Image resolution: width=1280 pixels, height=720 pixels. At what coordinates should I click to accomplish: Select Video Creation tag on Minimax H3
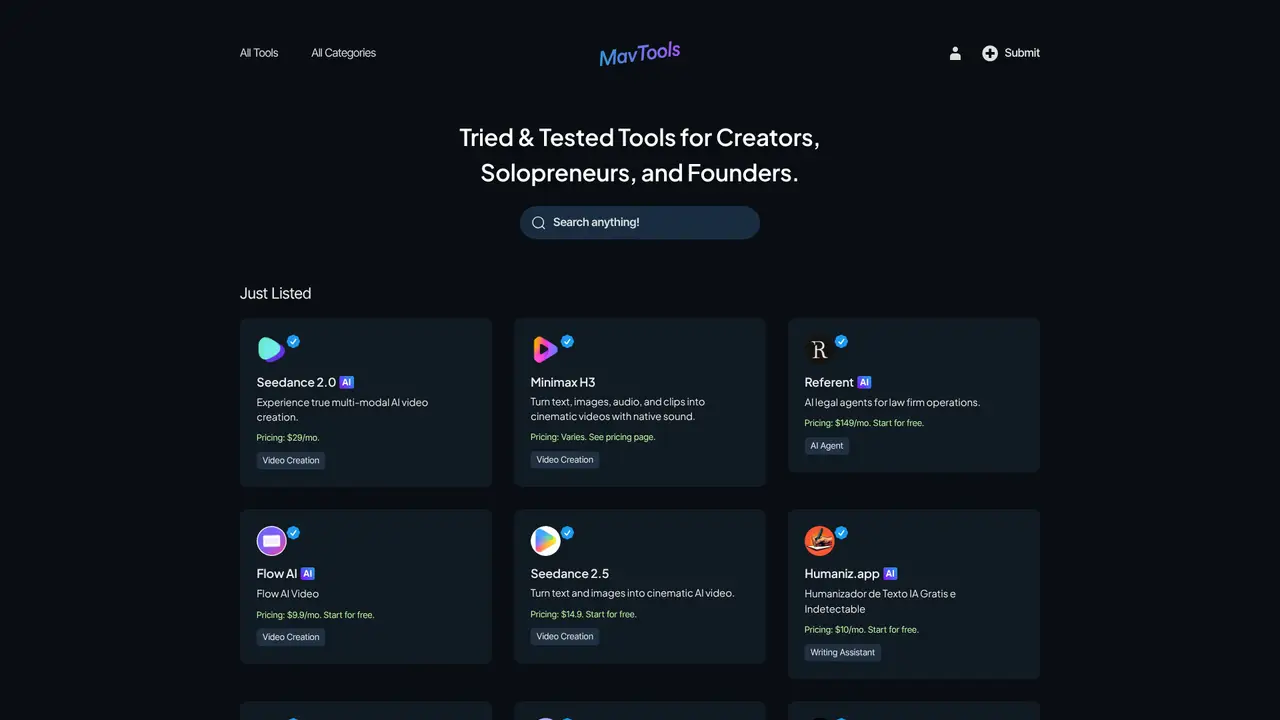565,460
